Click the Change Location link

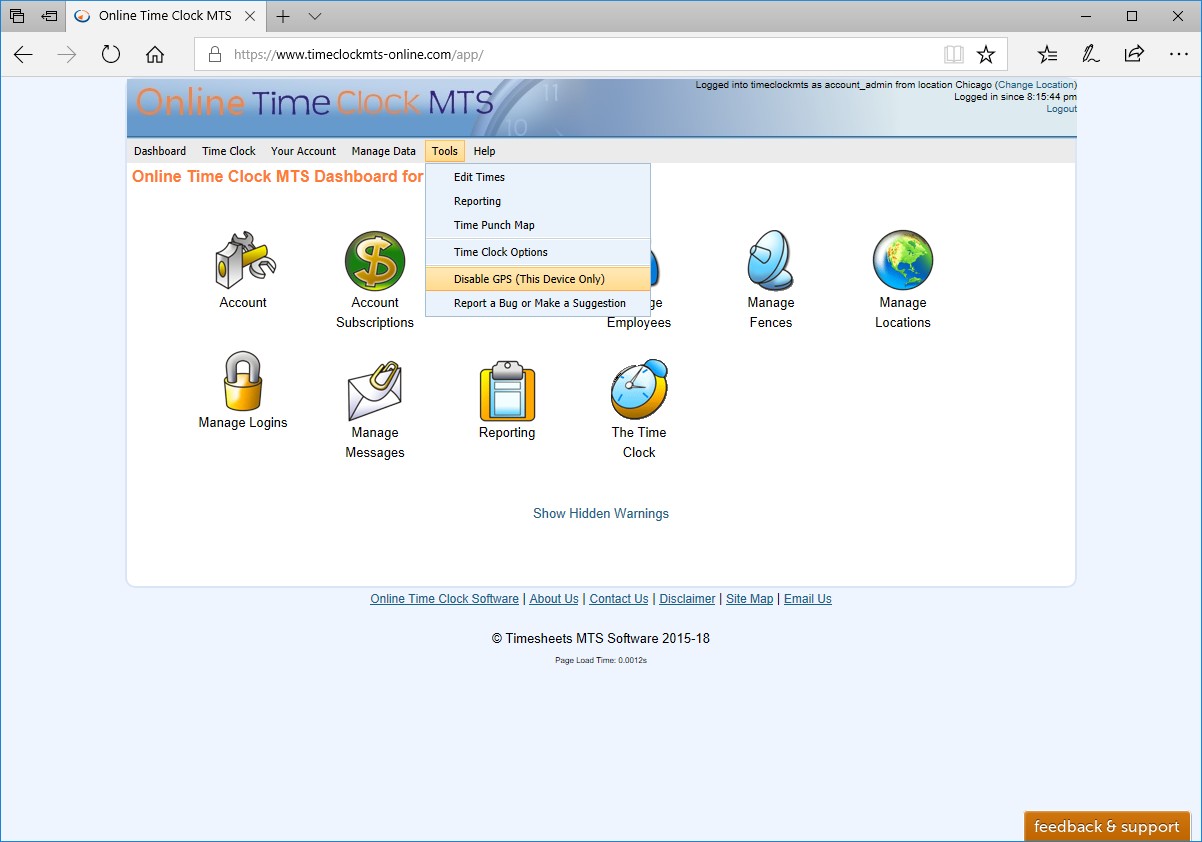point(1036,85)
